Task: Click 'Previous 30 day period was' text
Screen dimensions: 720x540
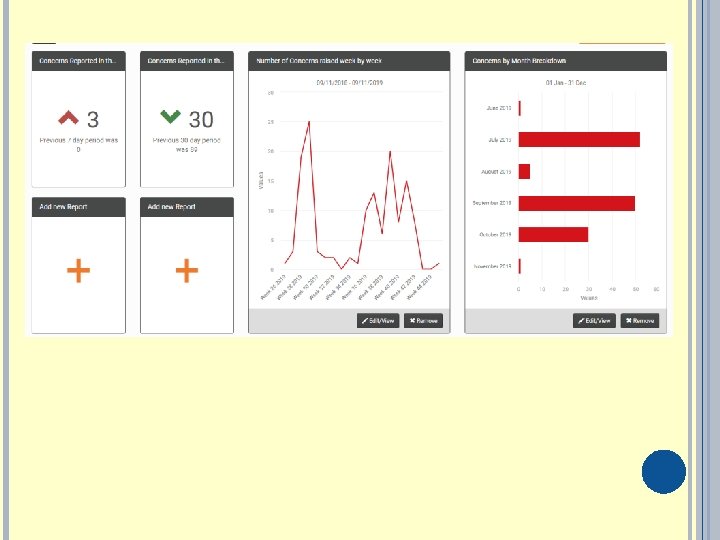Action: pyautogui.click(x=187, y=145)
